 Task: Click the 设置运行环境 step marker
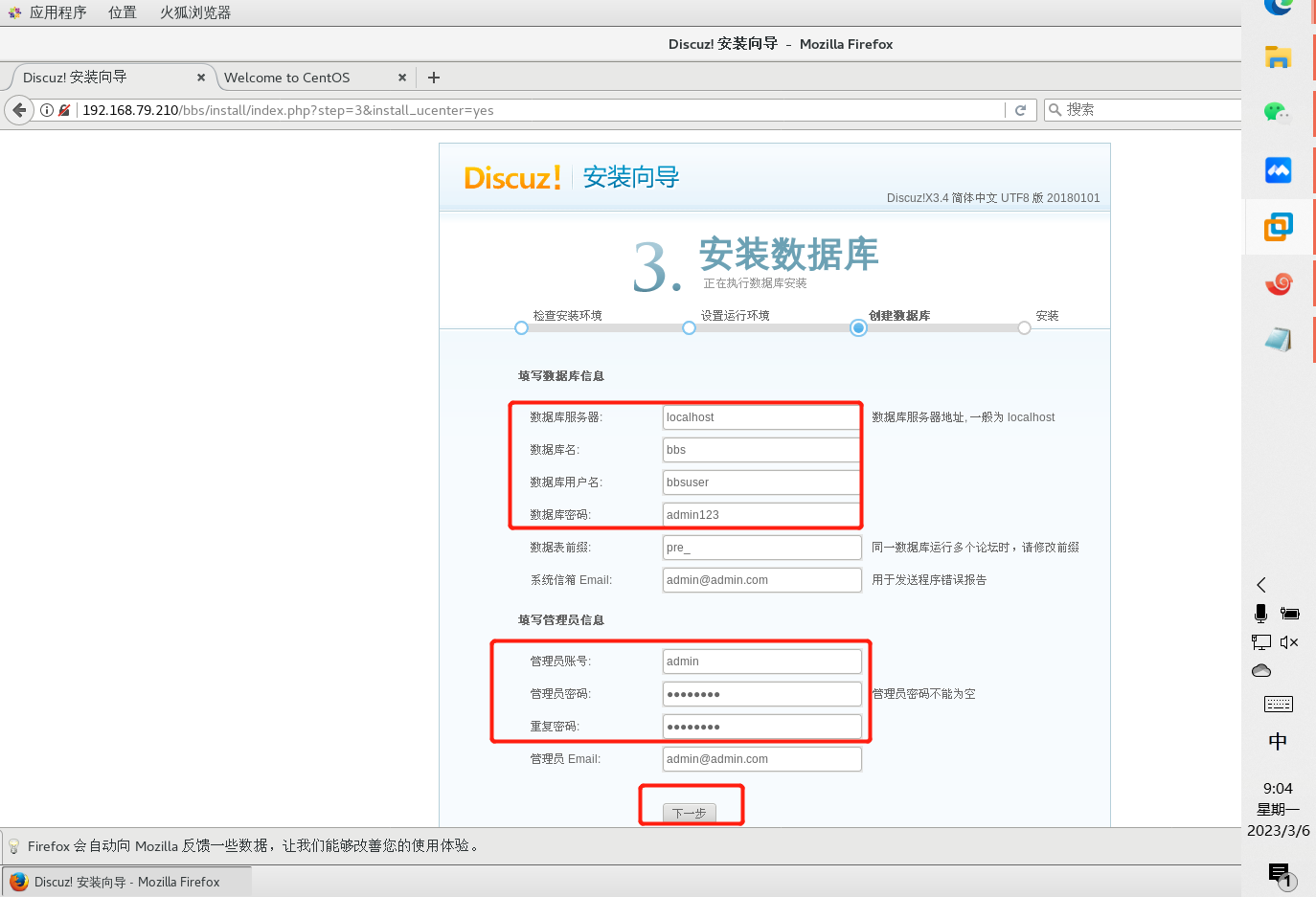[689, 328]
